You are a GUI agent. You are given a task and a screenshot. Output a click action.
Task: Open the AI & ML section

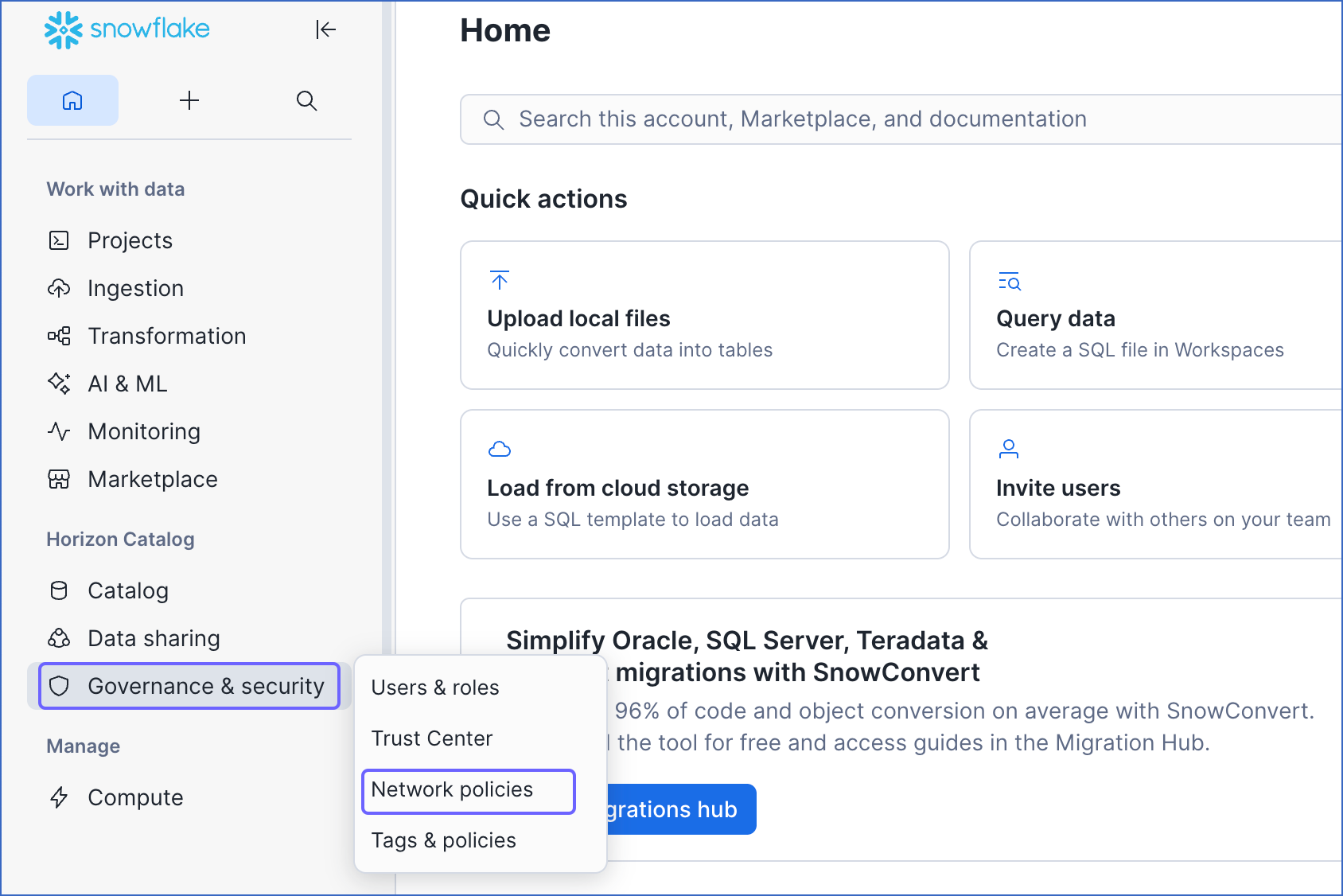[127, 384]
